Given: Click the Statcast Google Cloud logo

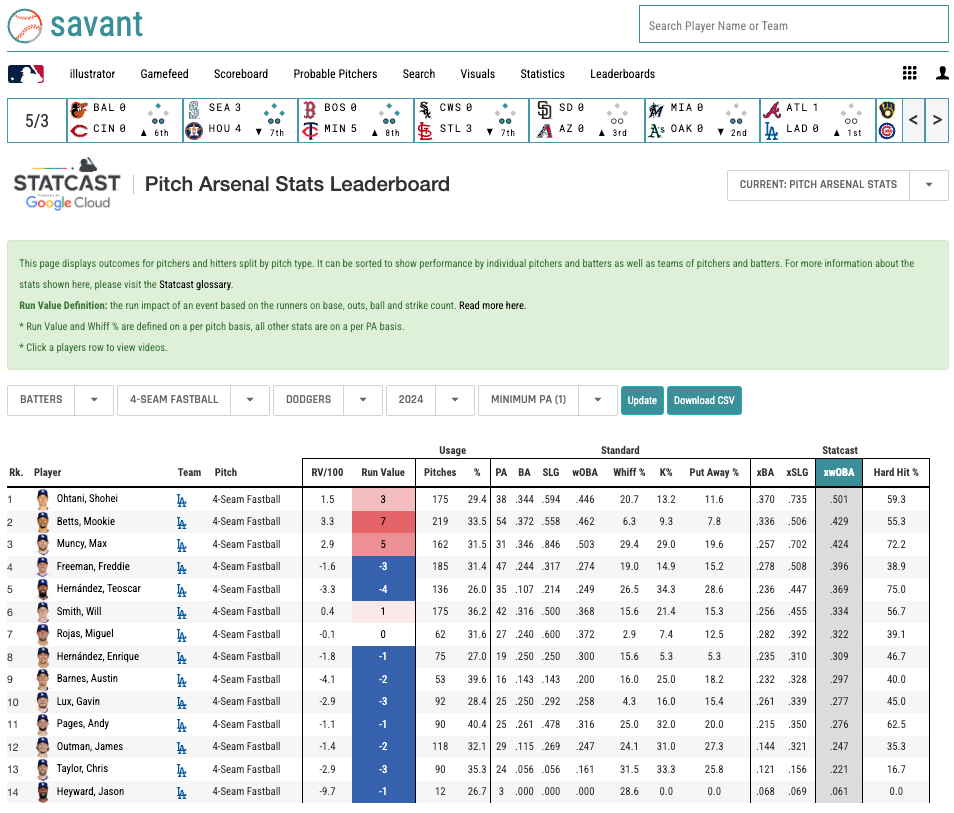Looking at the screenshot, I should coord(66,186).
